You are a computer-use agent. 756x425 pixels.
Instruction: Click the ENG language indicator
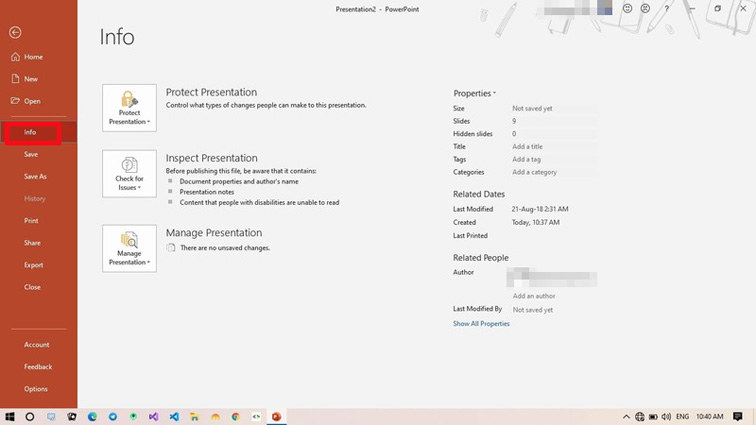click(682, 416)
